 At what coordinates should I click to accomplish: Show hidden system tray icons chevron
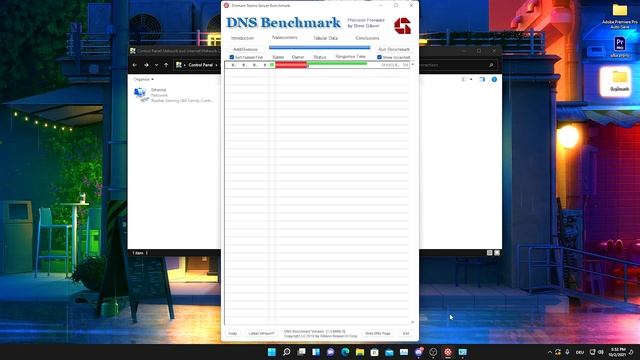click(x=550, y=352)
